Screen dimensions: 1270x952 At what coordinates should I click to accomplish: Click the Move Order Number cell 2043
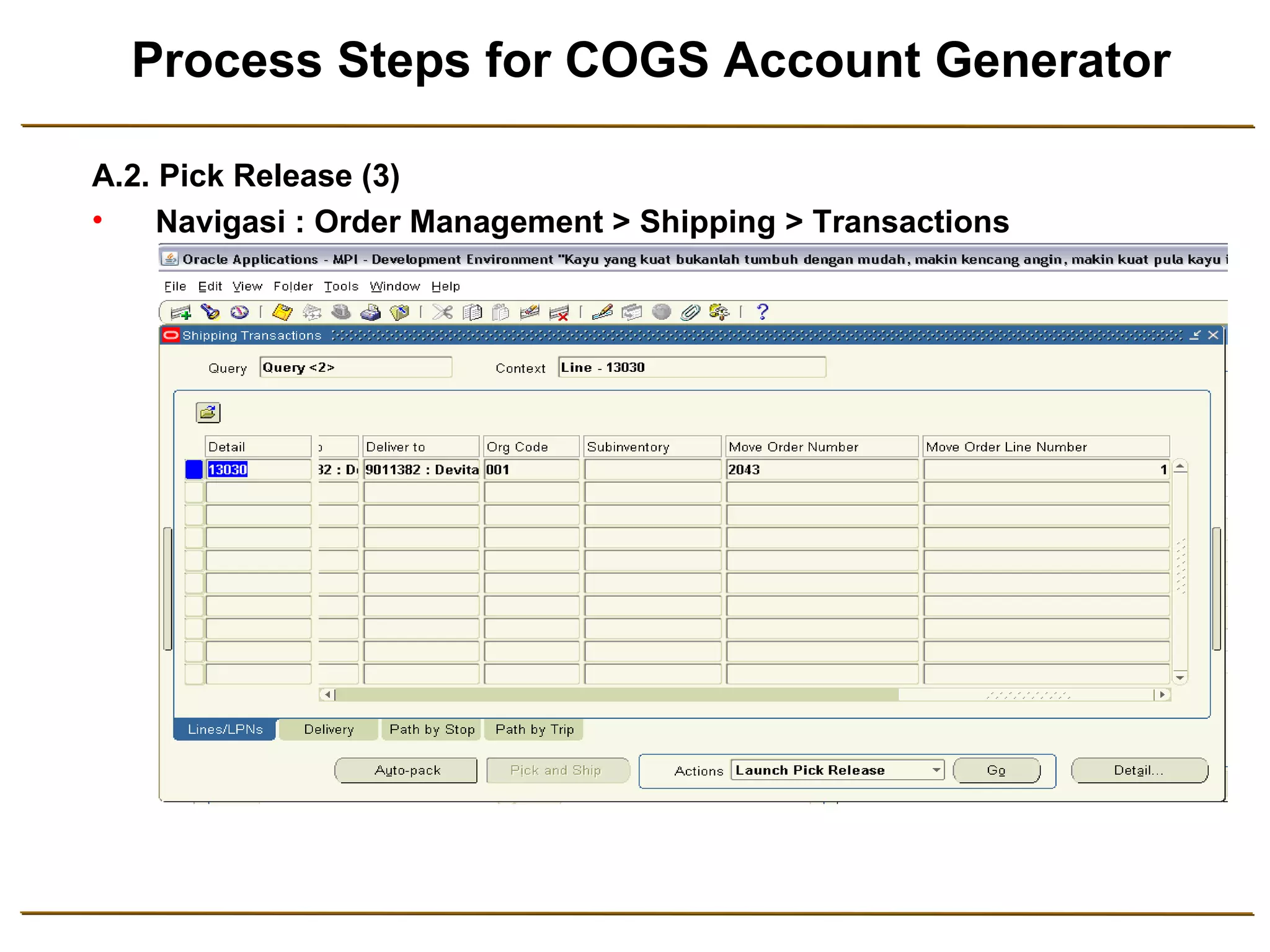coord(822,469)
